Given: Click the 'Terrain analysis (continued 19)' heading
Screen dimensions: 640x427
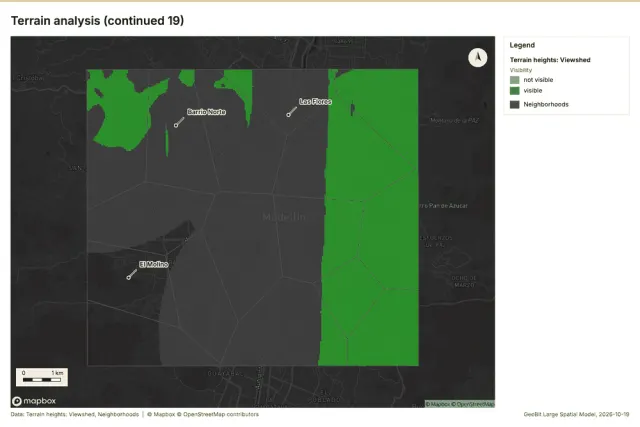Looking at the screenshot, I should point(98,20).
